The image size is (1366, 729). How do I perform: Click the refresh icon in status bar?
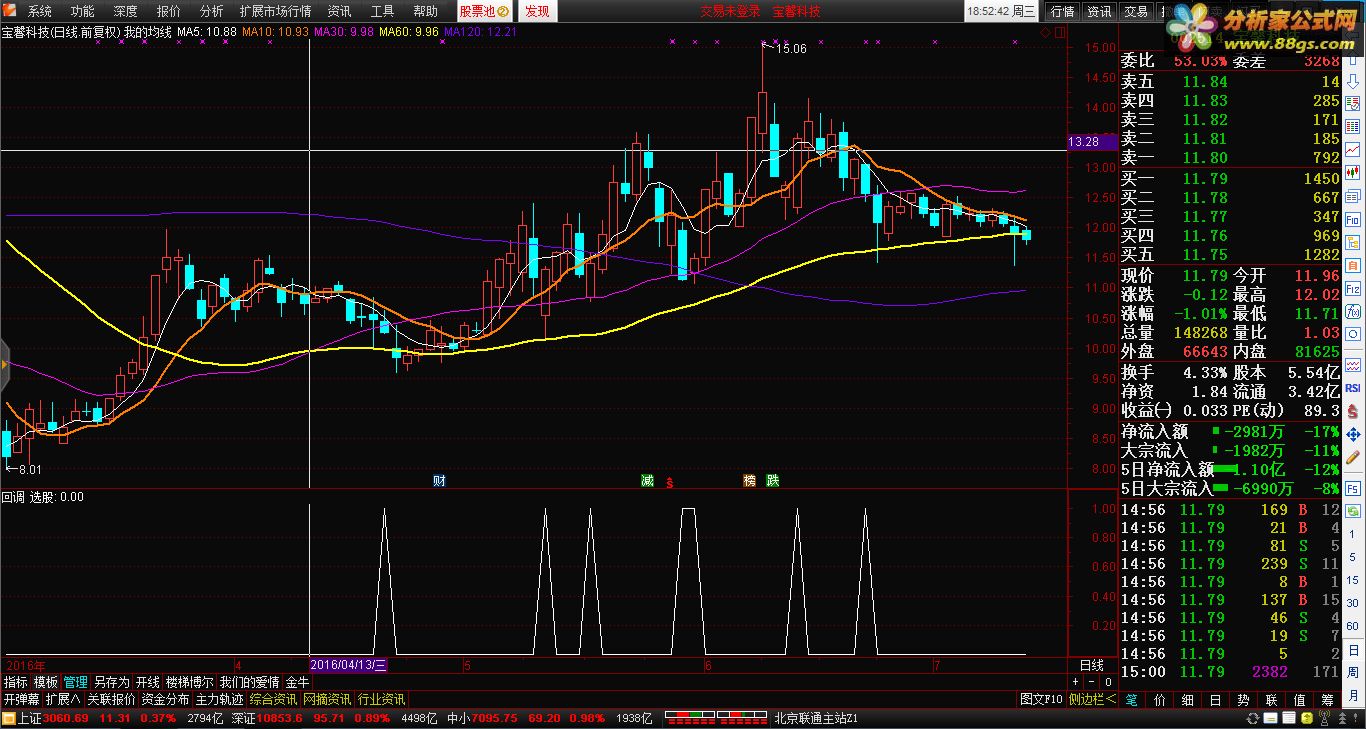click(x=1253, y=718)
